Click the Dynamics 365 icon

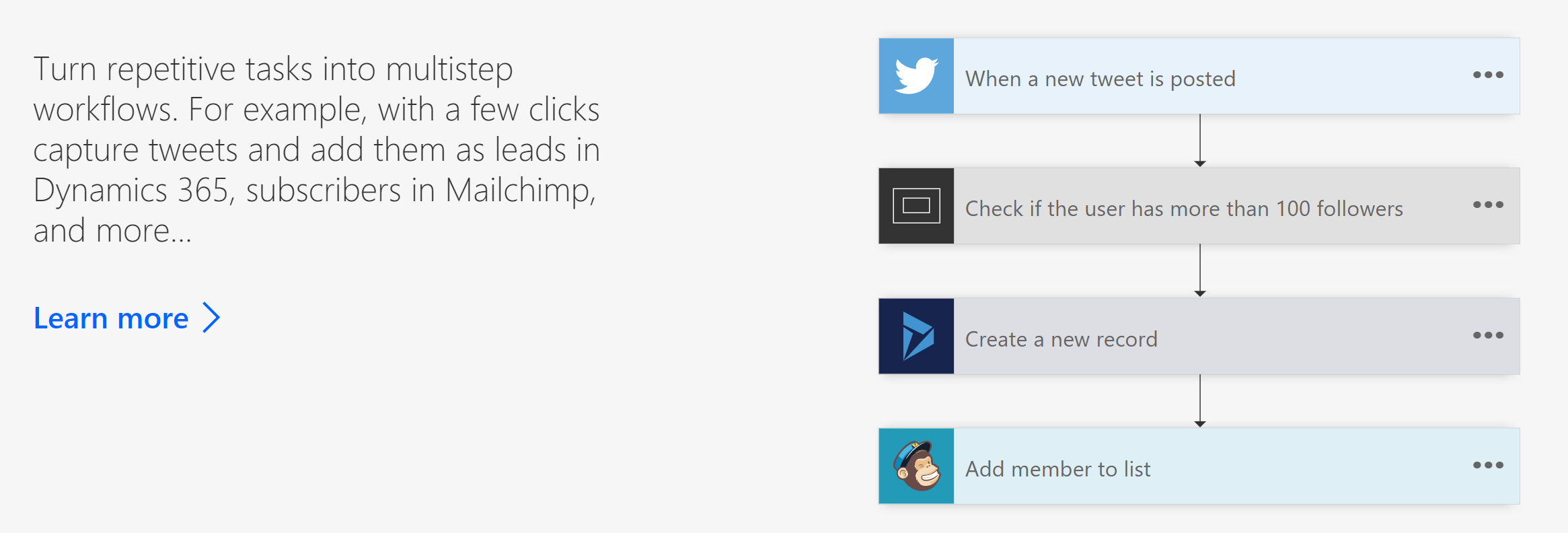(x=916, y=336)
